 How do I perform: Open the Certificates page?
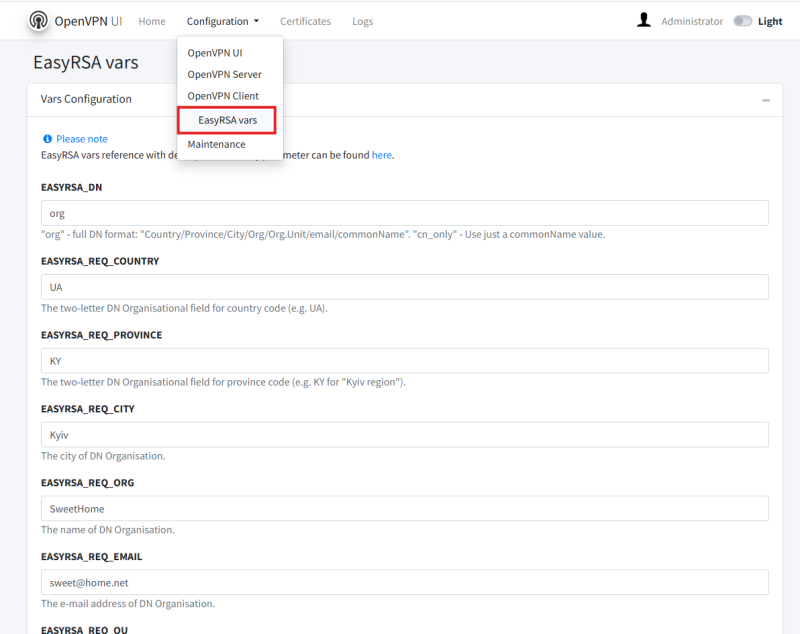tap(305, 21)
